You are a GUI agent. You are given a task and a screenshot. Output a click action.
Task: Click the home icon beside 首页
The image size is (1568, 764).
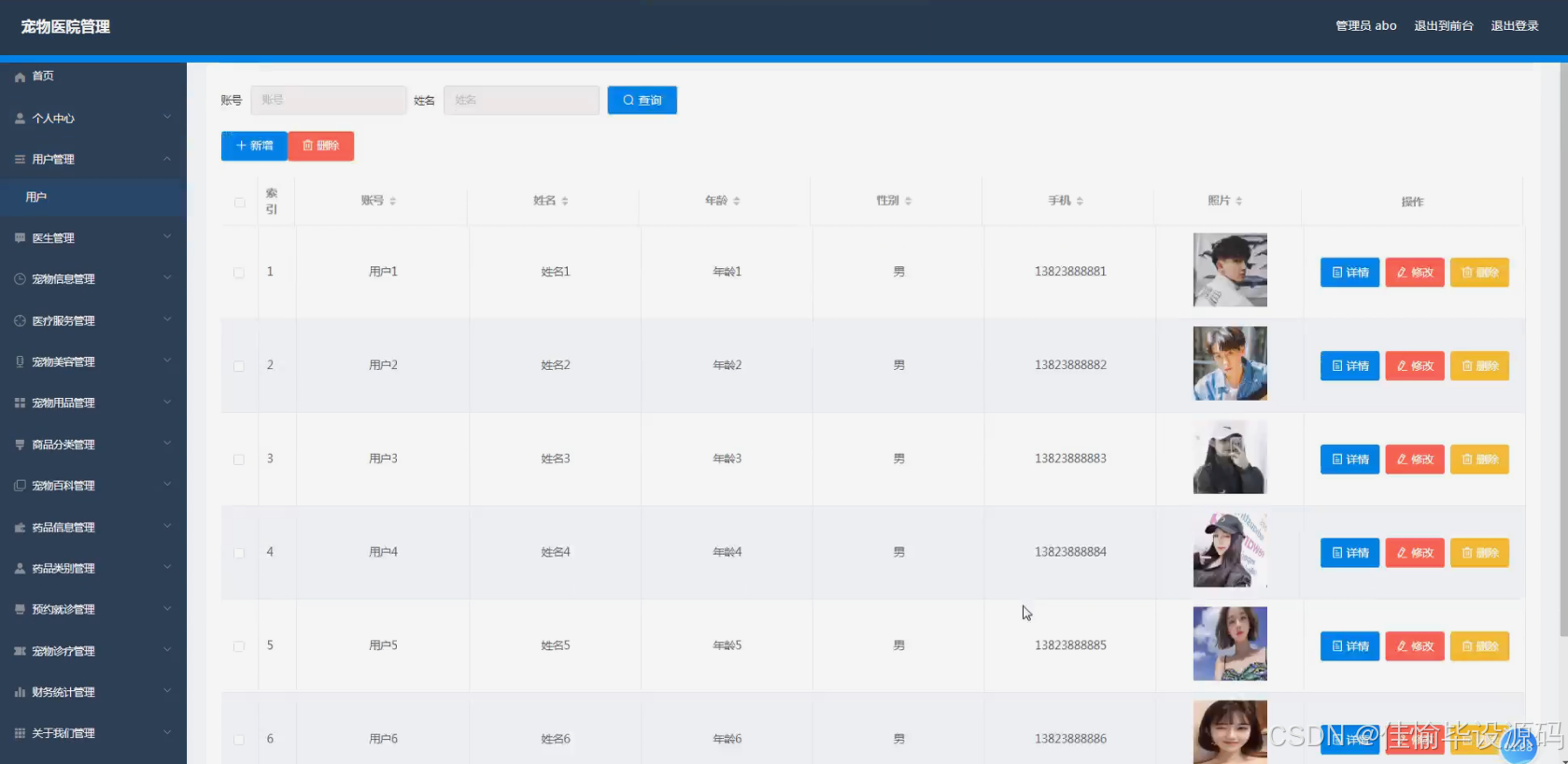pos(20,77)
